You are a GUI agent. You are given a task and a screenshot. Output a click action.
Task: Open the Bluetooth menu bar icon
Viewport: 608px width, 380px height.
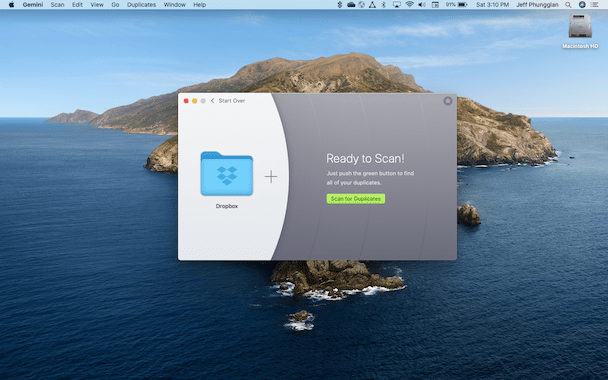point(383,5)
